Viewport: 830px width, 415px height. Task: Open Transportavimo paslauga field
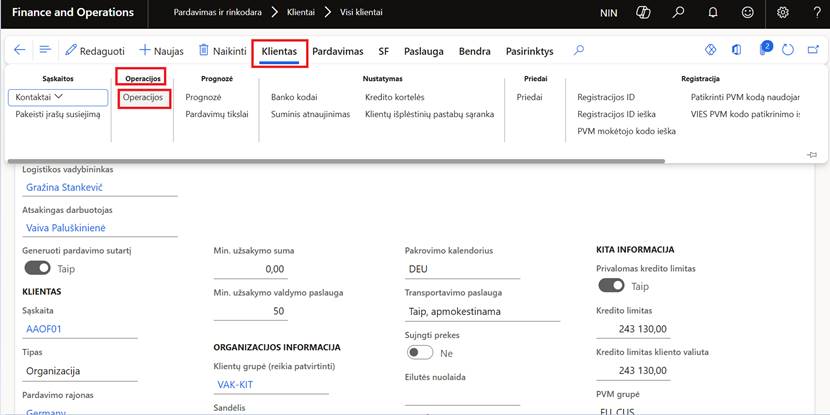point(482,312)
